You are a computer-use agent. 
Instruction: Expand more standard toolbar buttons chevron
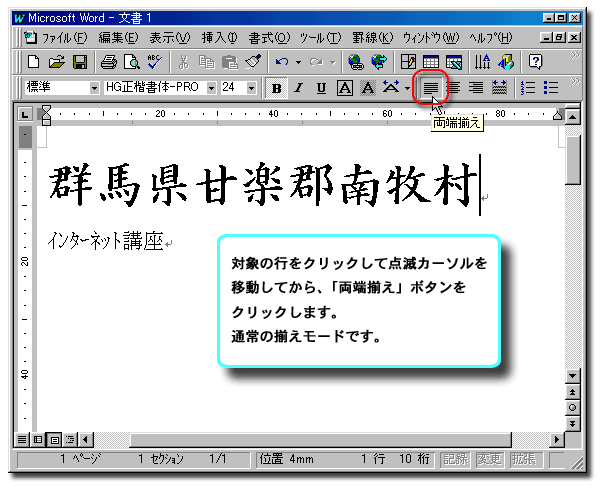pos(575,56)
